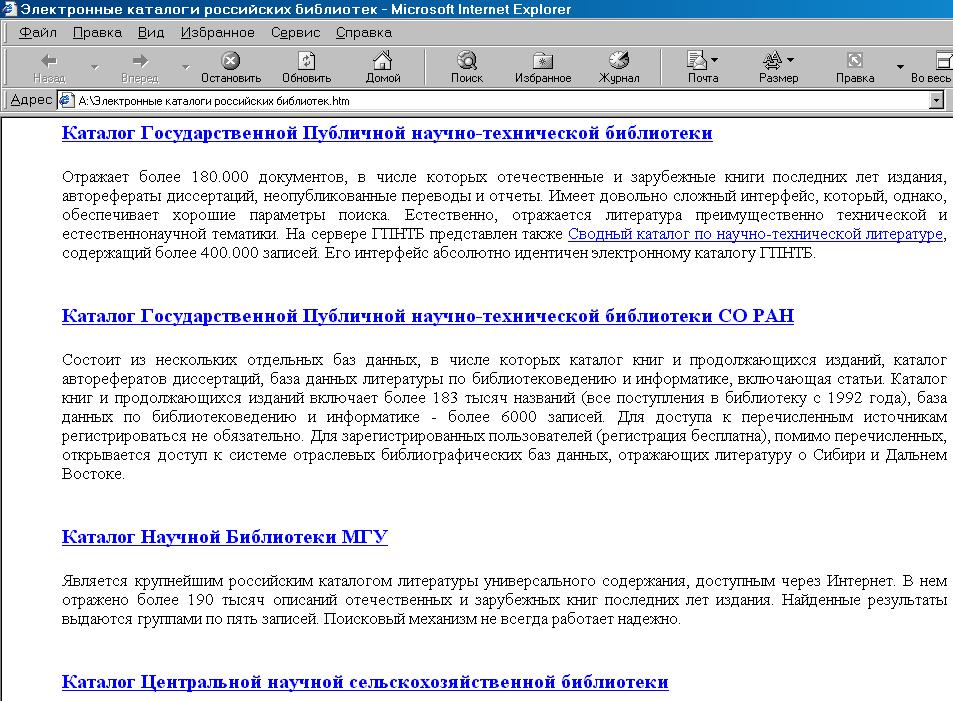The width and height of the screenshot is (953, 701).
Task: Open the Избранное toolbar button with folder icon
Action: 542,66
